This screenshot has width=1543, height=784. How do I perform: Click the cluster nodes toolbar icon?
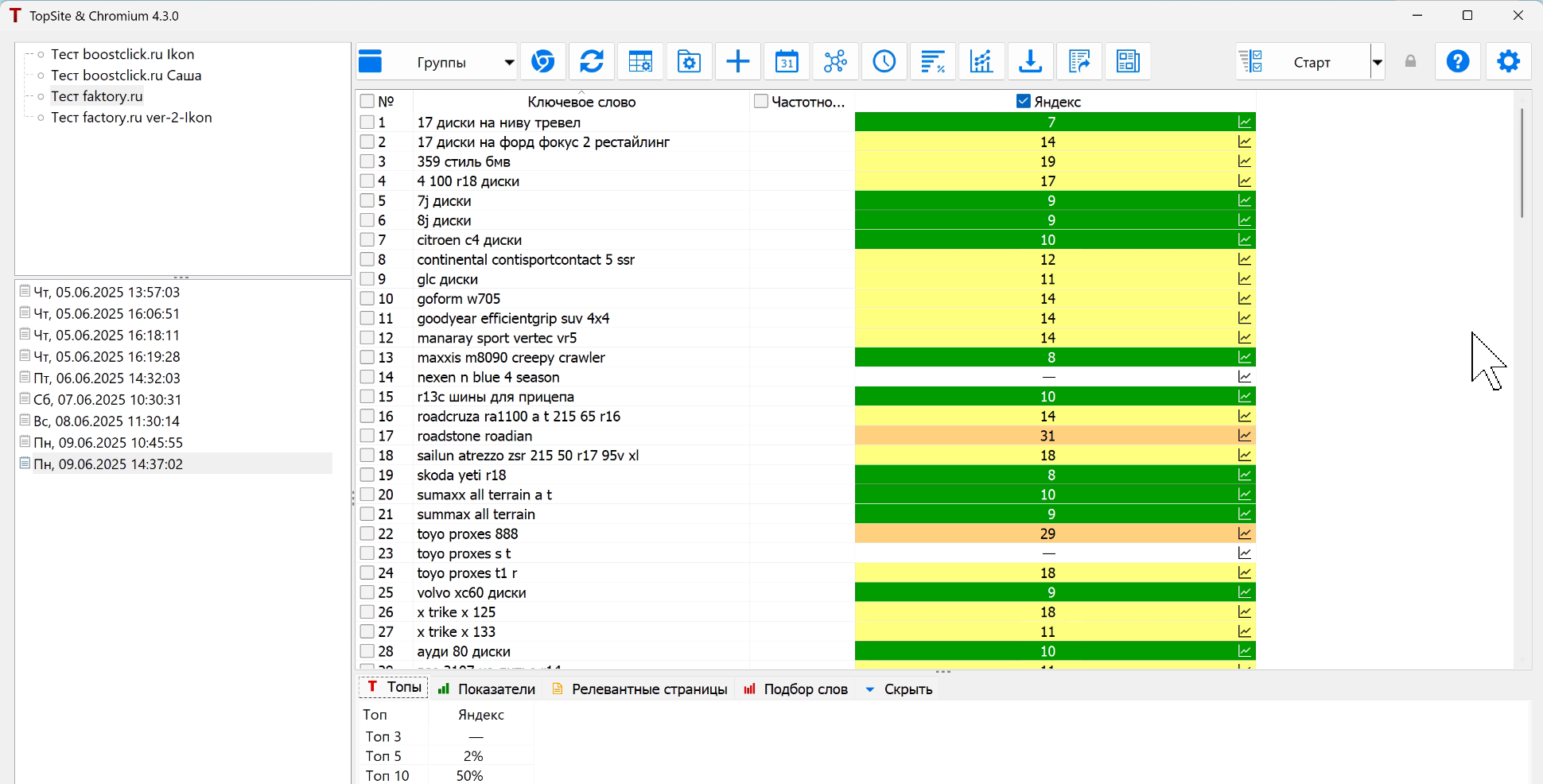pyautogui.click(x=835, y=61)
